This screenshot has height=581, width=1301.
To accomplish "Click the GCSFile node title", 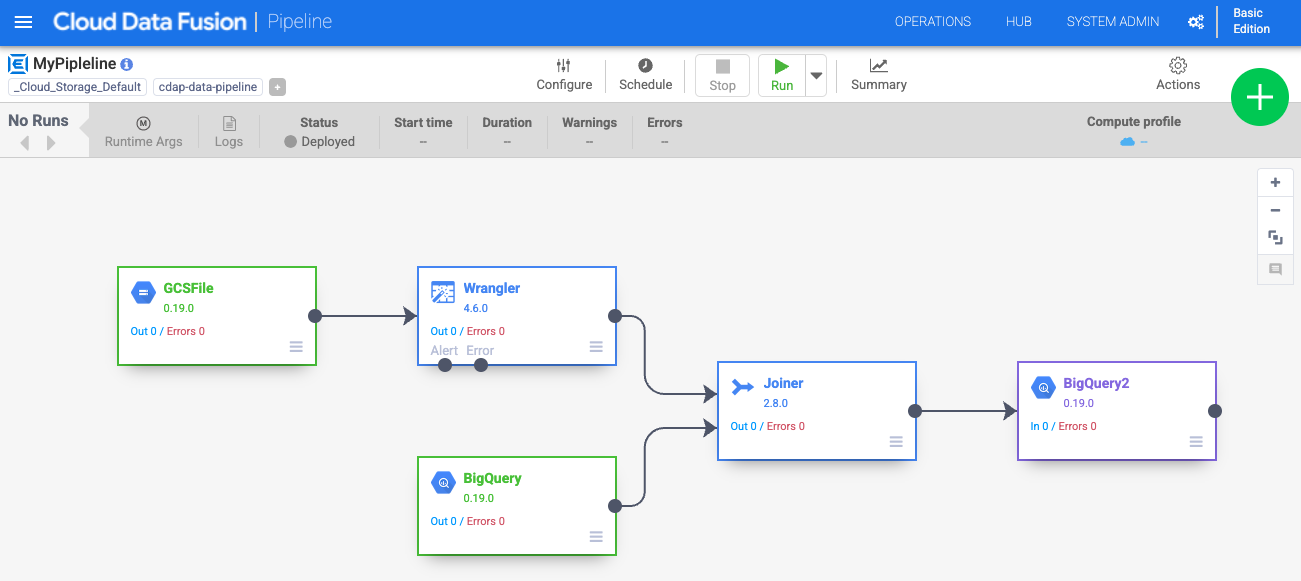I will [x=188, y=288].
